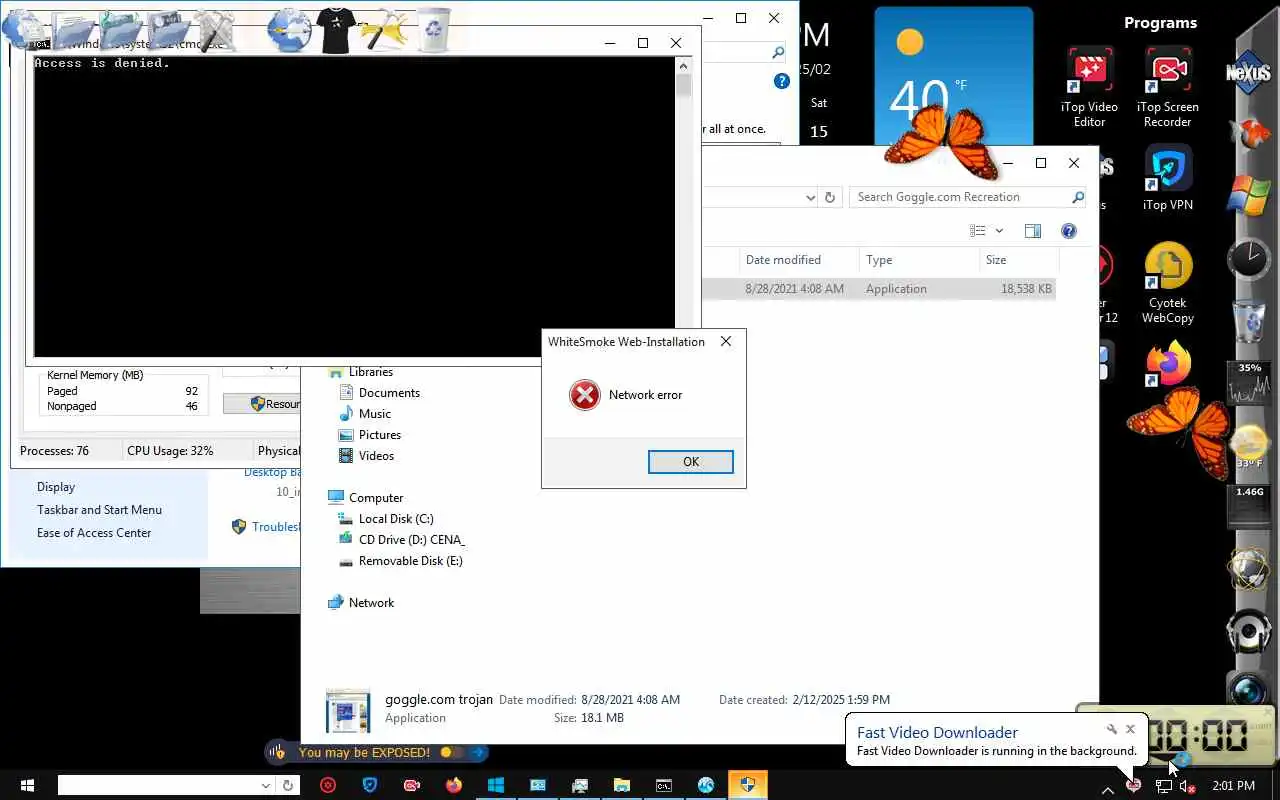Click the 1.46G RAM meter in the dock
Image resolution: width=1280 pixels, height=800 pixels.
[x=1249, y=508]
